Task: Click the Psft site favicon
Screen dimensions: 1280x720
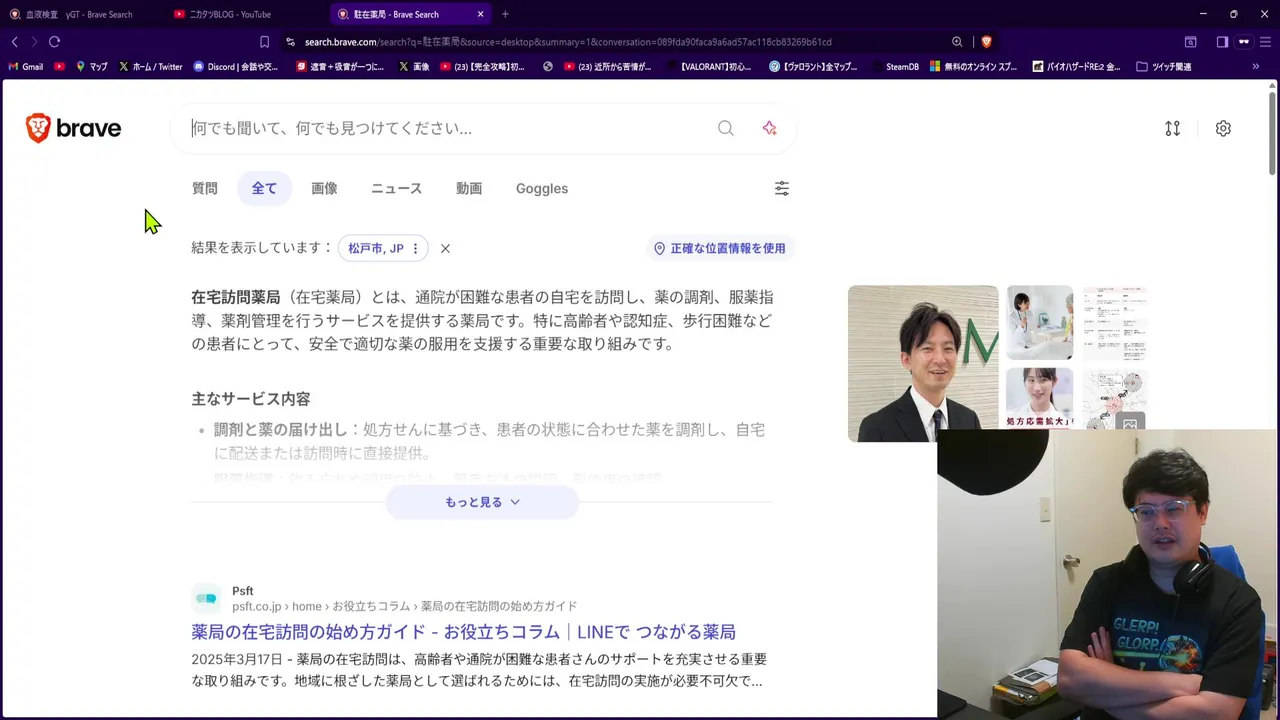Action: pyautogui.click(x=206, y=598)
